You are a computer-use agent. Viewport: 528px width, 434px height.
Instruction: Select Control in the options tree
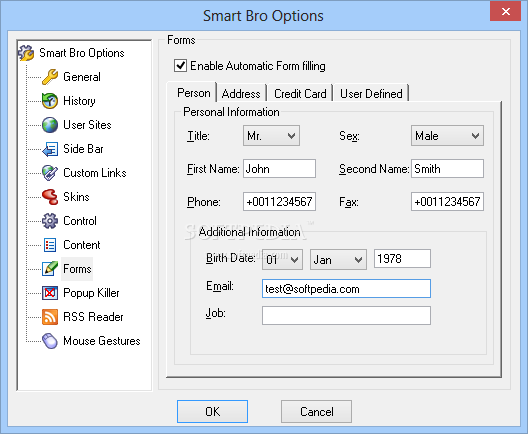pos(80,221)
